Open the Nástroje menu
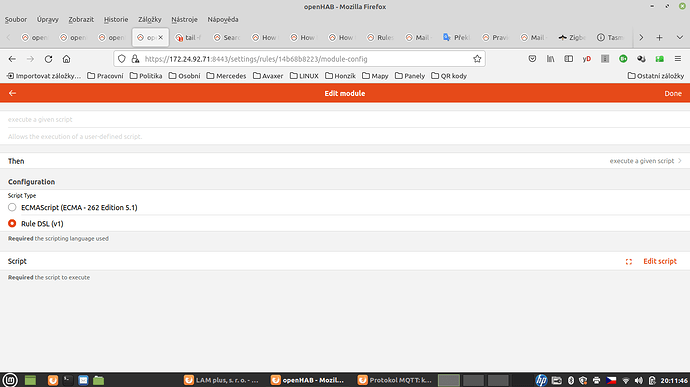Image resolution: width=690 pixels, height=387 pixels. coord(184,19)
